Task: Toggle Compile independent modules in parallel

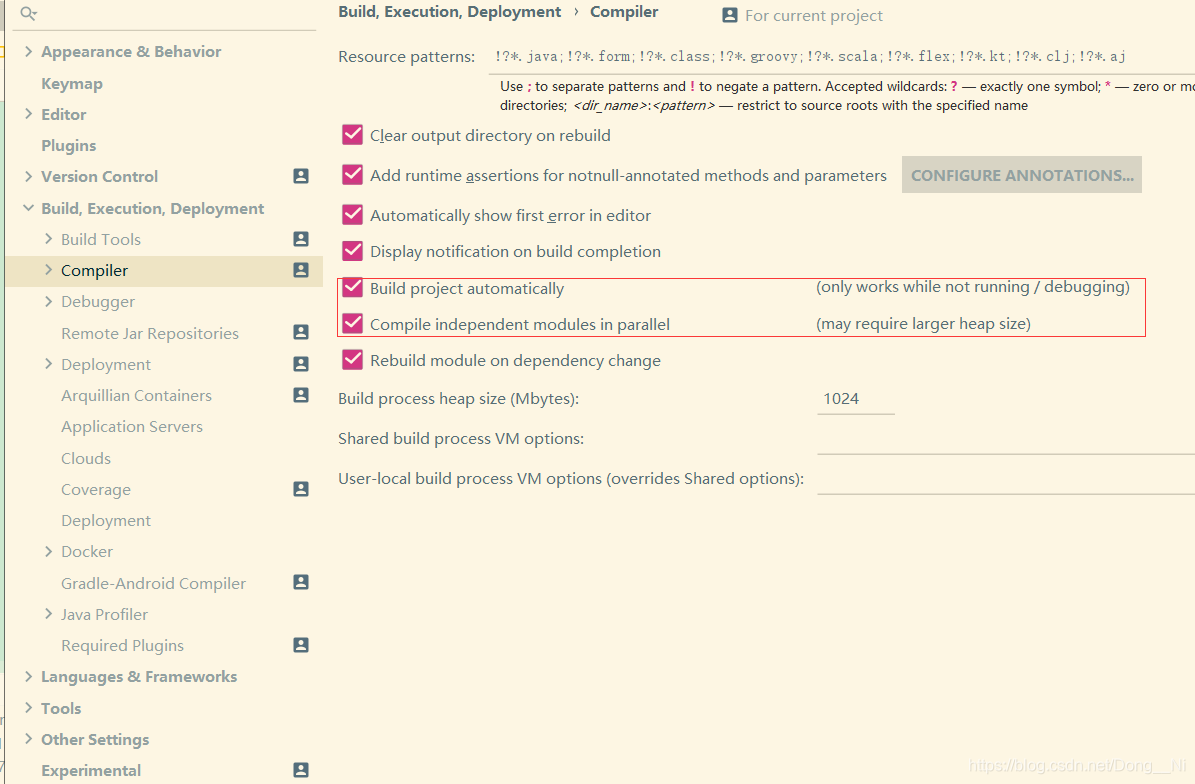Action: pos(352,323)
